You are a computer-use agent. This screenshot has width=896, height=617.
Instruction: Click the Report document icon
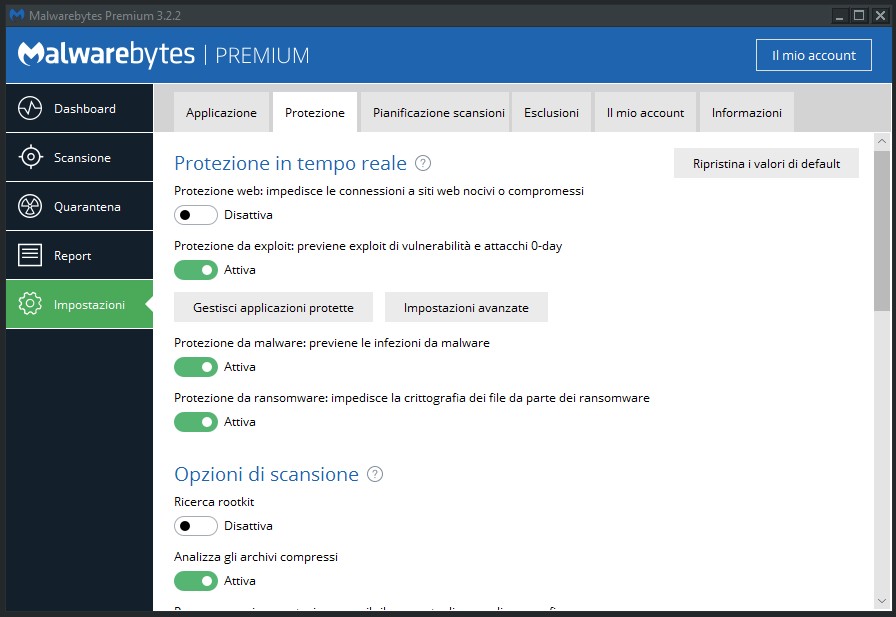pos(30,255)
